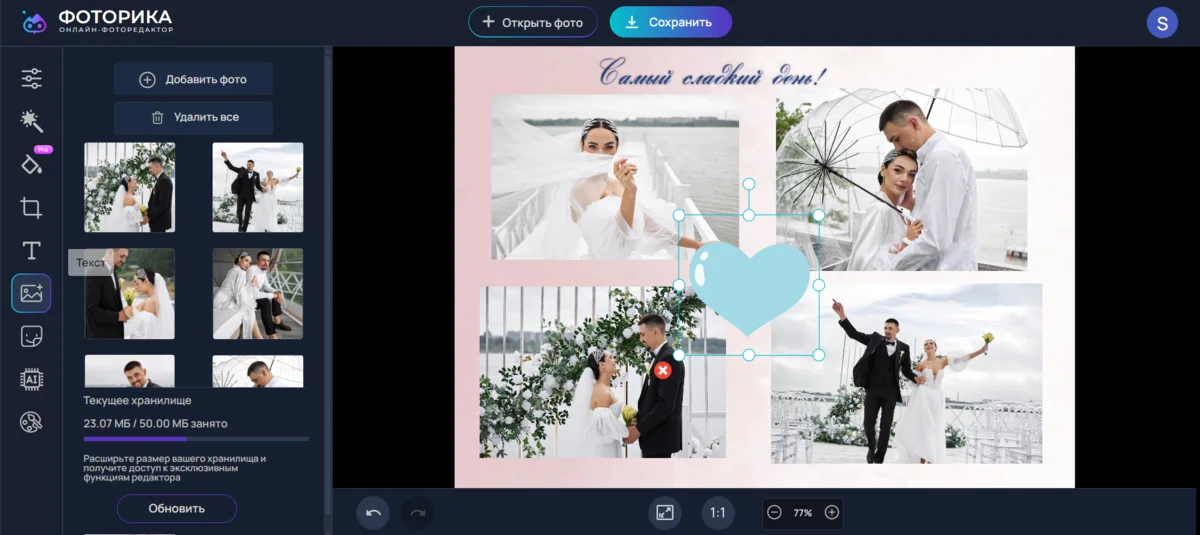Click the Сохранить button
Viewport: 1200px width, 535px height.
click(671, 22)
